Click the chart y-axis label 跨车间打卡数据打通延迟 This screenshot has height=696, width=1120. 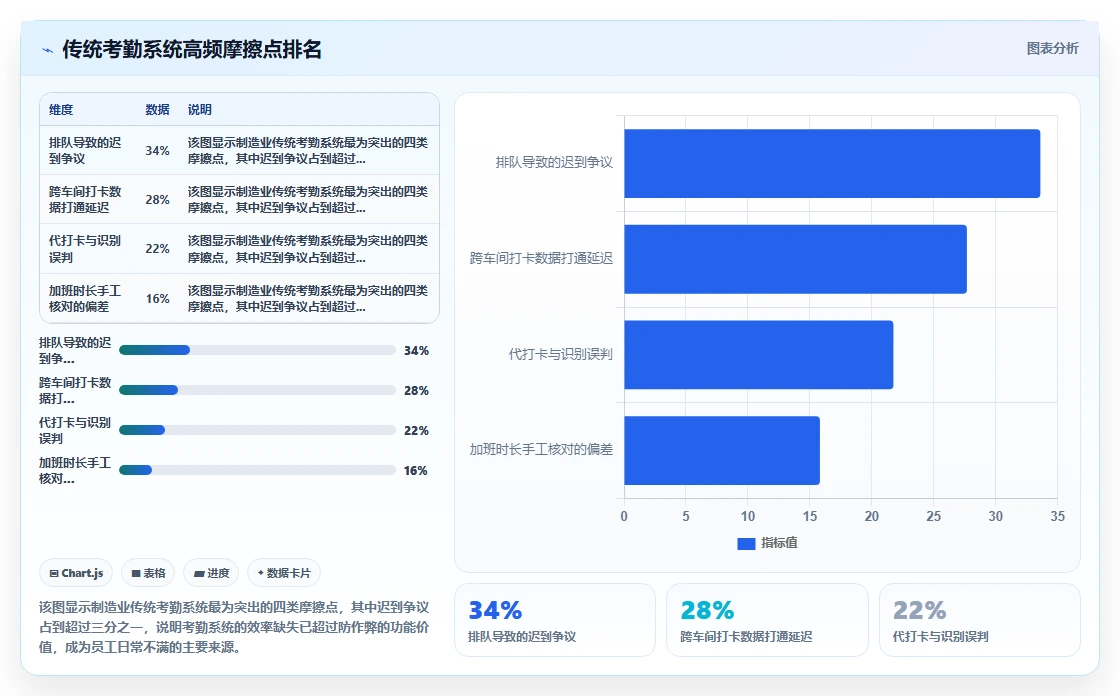[x=541, y=259]
